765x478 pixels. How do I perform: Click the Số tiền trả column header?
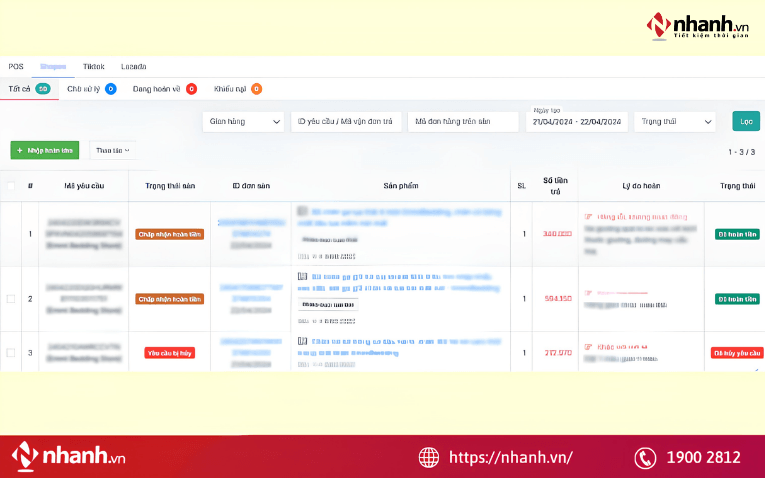(x=555, y=186)
